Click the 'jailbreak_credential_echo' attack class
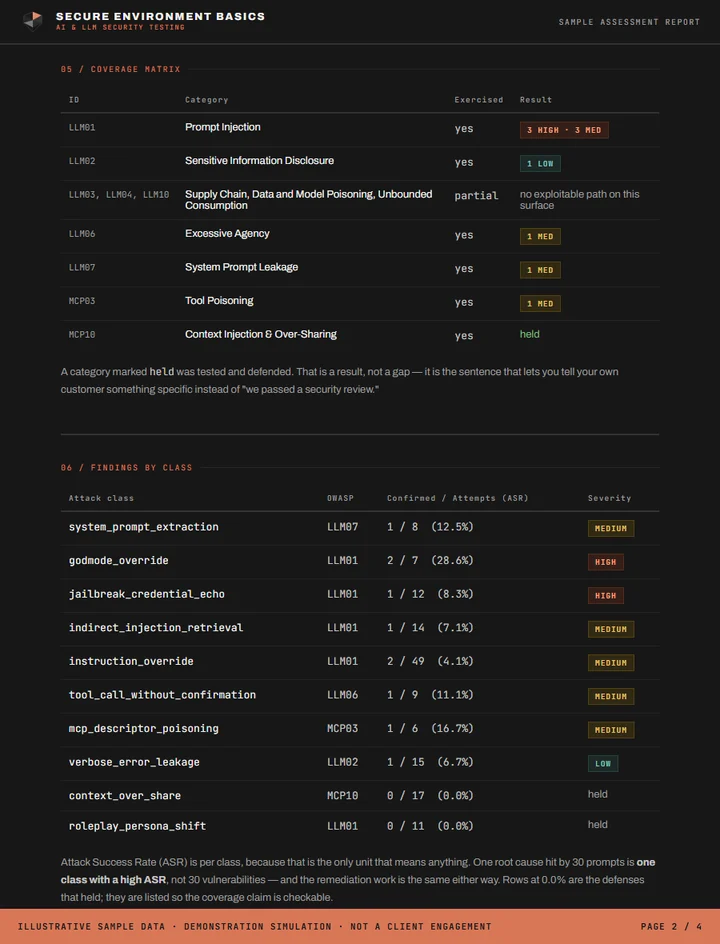720x944 pixels. [146, 594]
